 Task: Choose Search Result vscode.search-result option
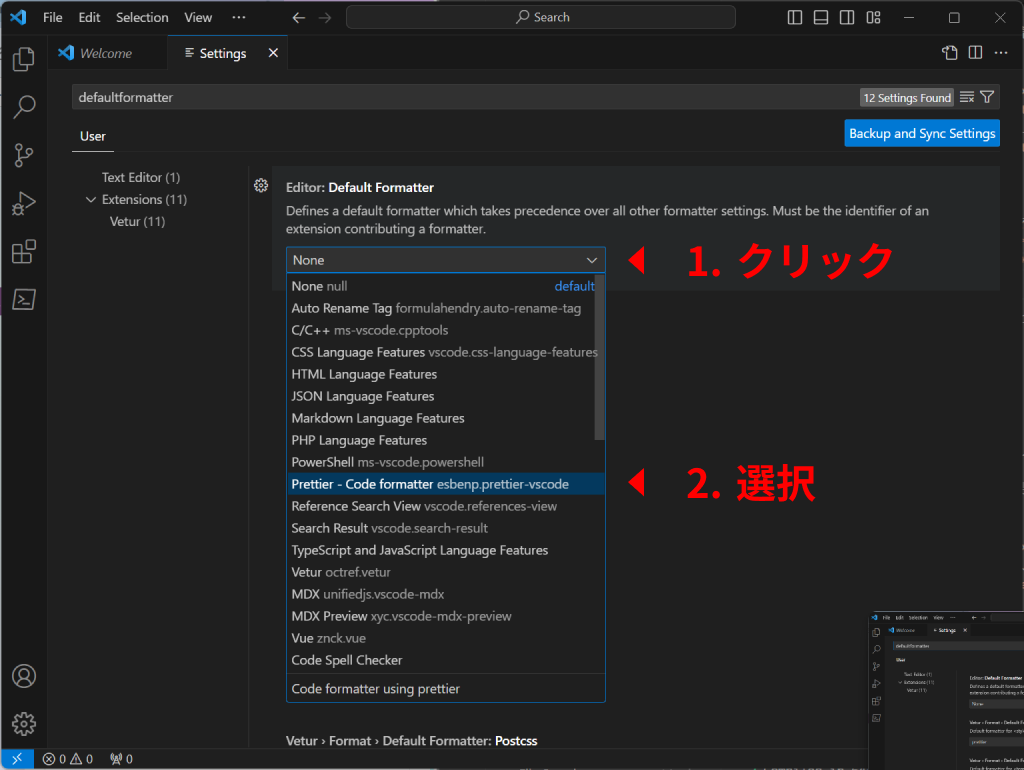(x=445, y=528)
